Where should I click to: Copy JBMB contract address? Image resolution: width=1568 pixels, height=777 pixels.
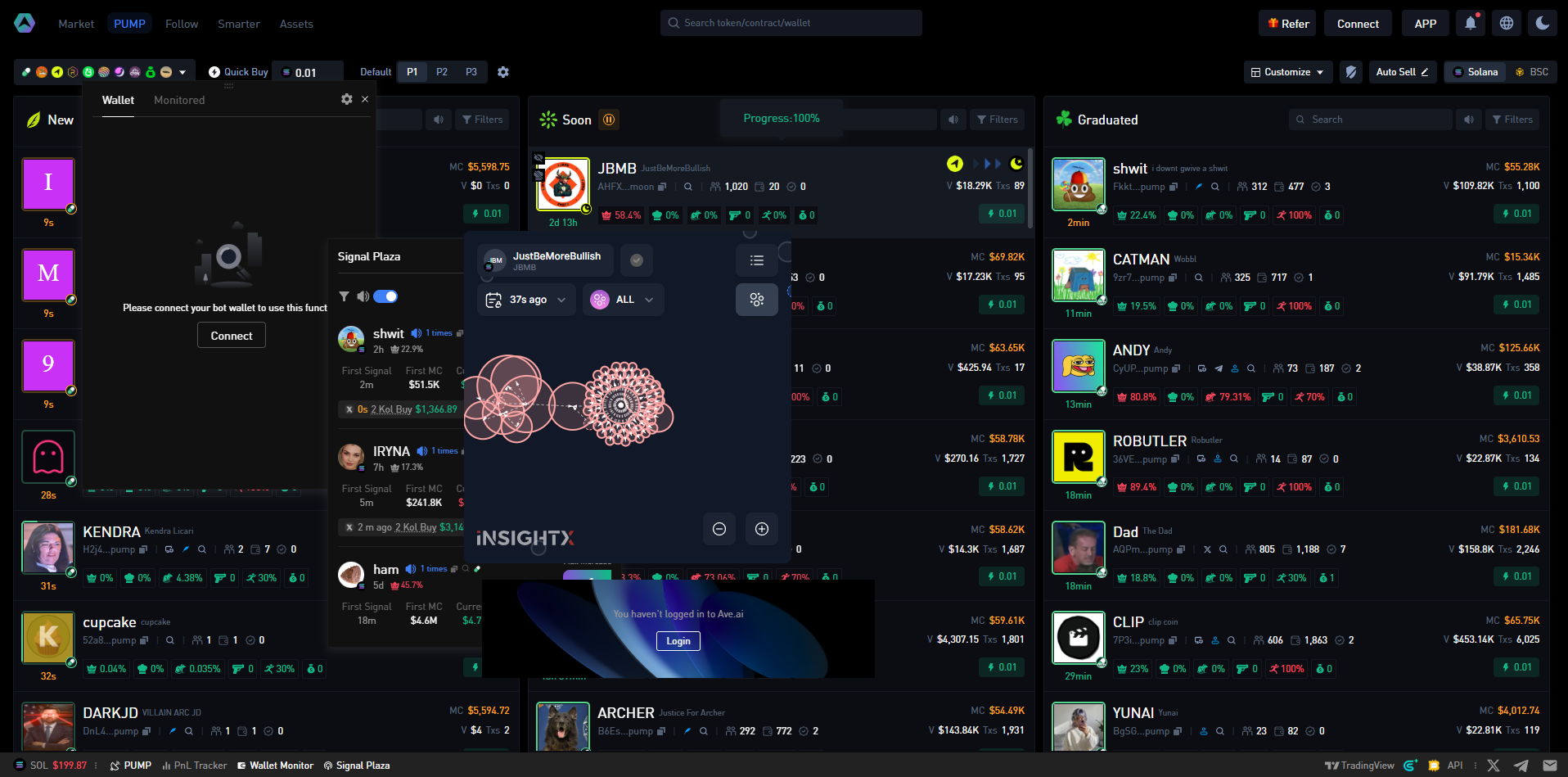(x=662, y=187)
